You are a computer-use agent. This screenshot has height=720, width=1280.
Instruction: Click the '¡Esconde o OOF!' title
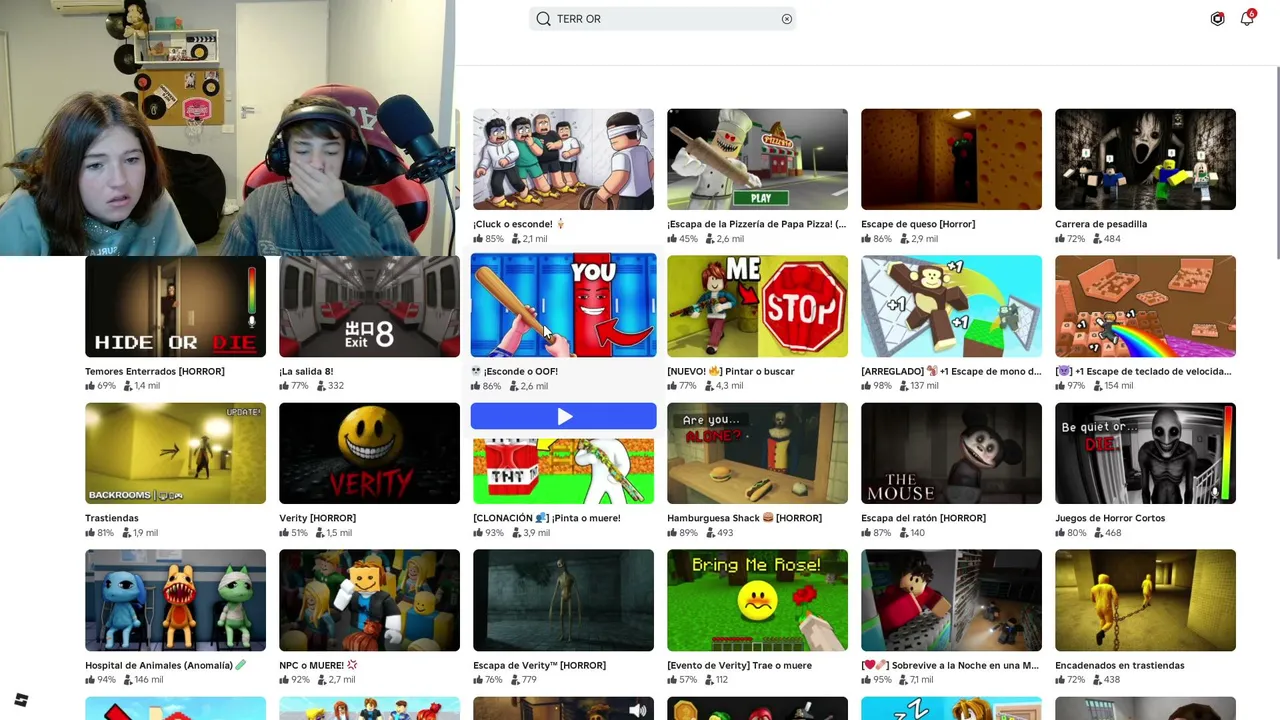click(515, 371)
